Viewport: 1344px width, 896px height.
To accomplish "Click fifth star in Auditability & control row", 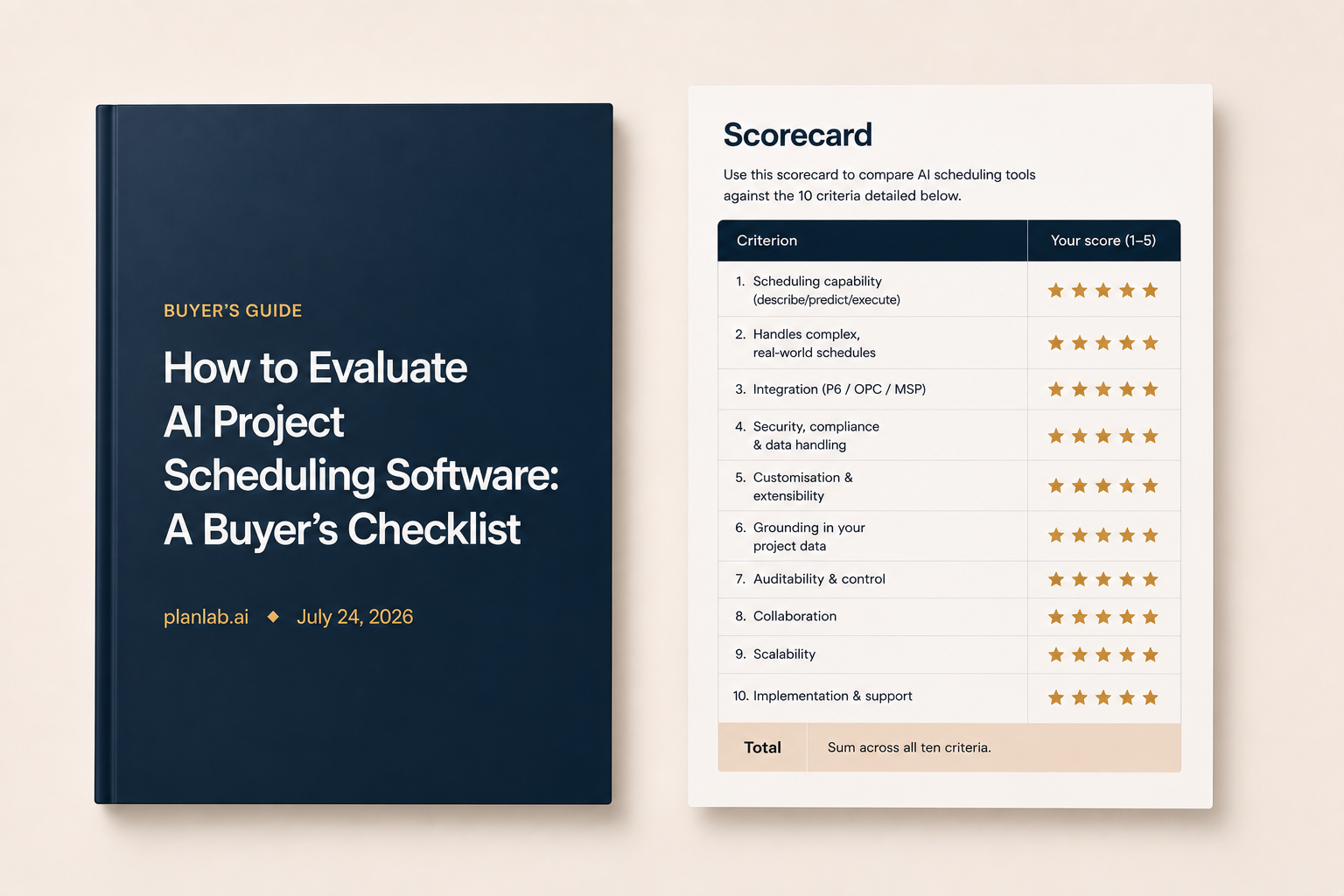I will click(1151, 579).
